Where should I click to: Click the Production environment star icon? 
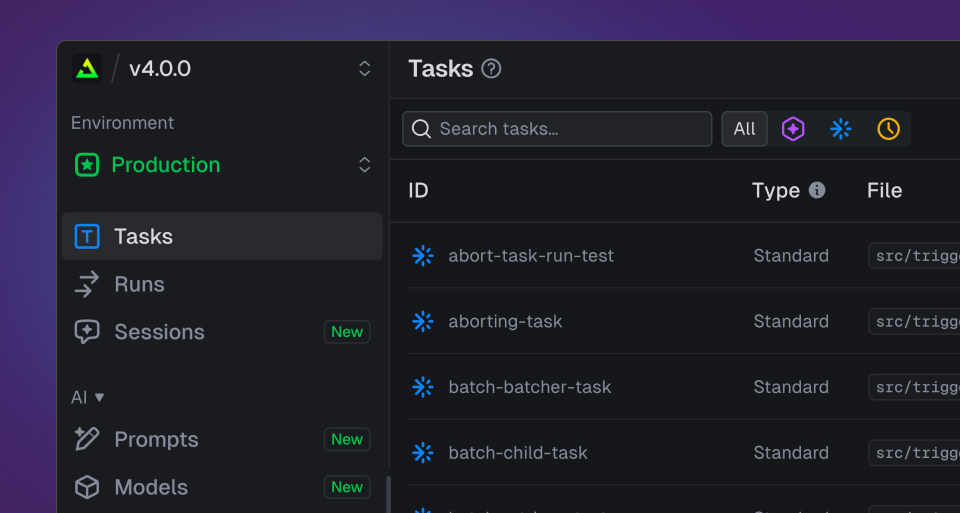tap(87, 165)
